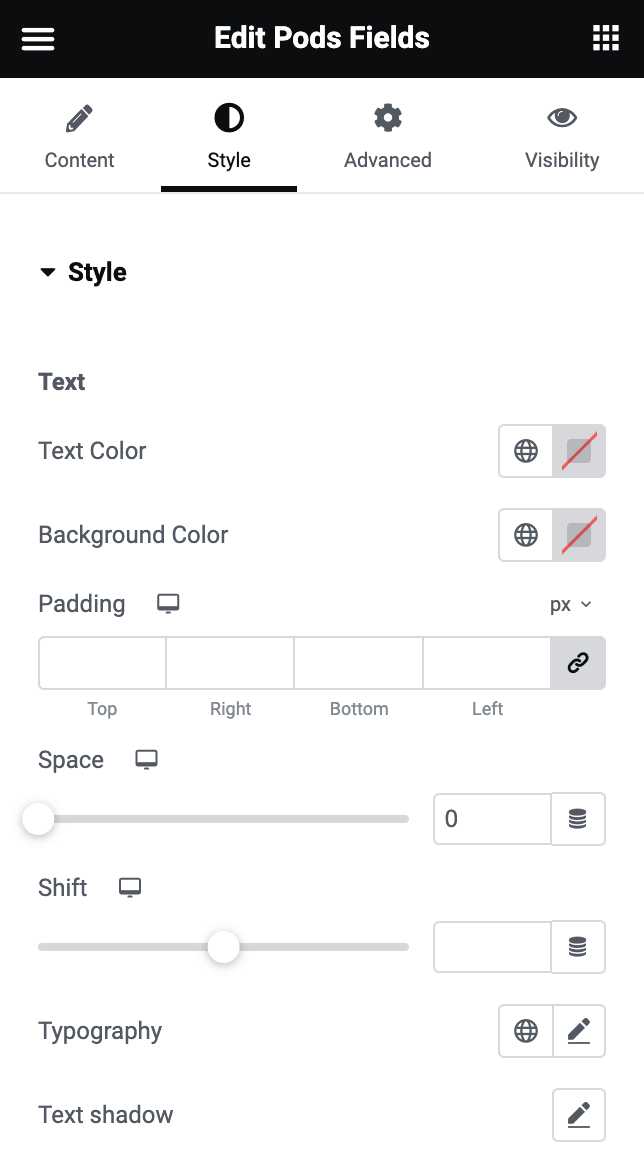Click the Shift slider handle

point(223,946)
